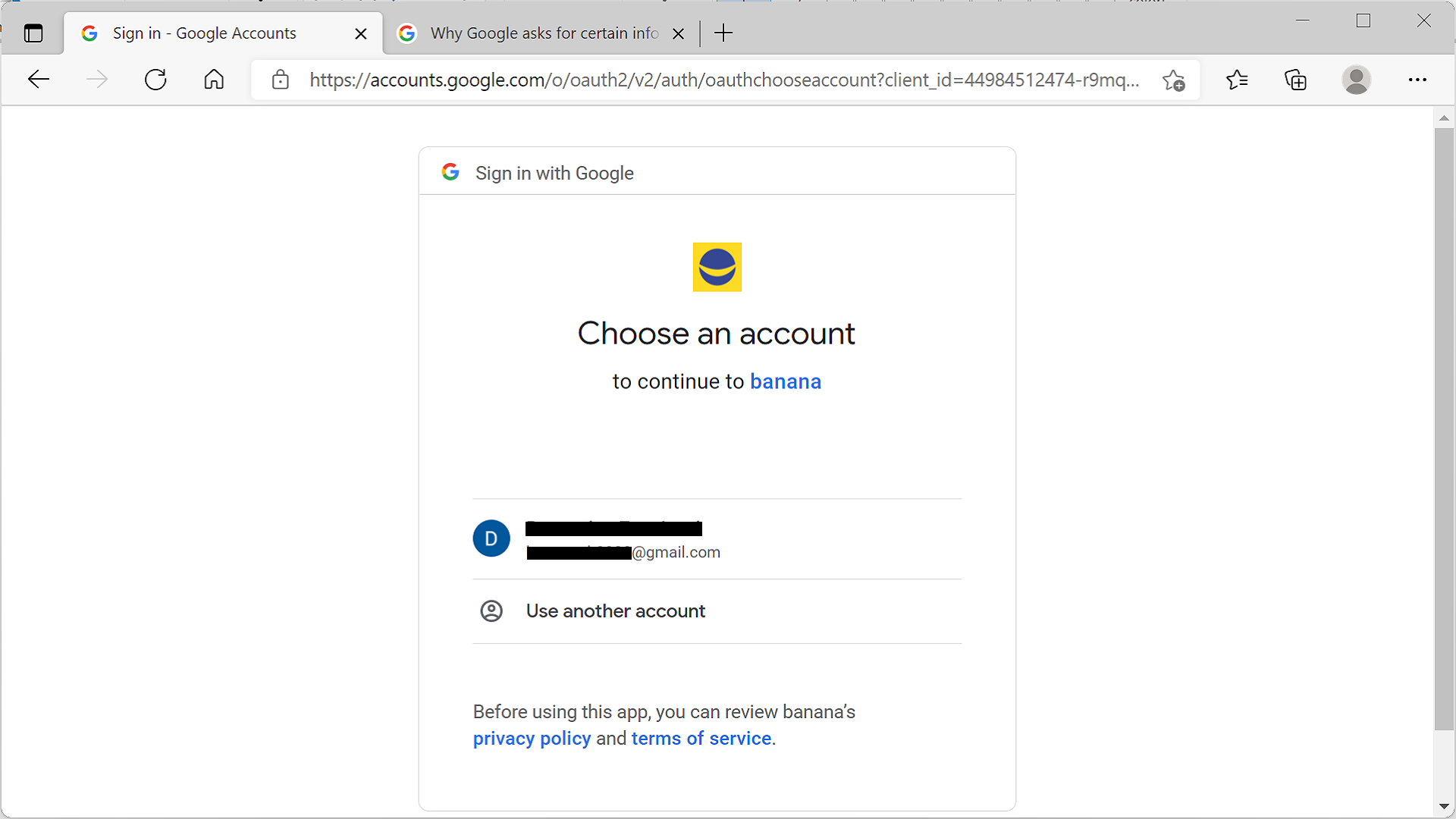The image size is (1456, 819).
Task: Add this page to favorites
Action: click(x=1173, y=80)
